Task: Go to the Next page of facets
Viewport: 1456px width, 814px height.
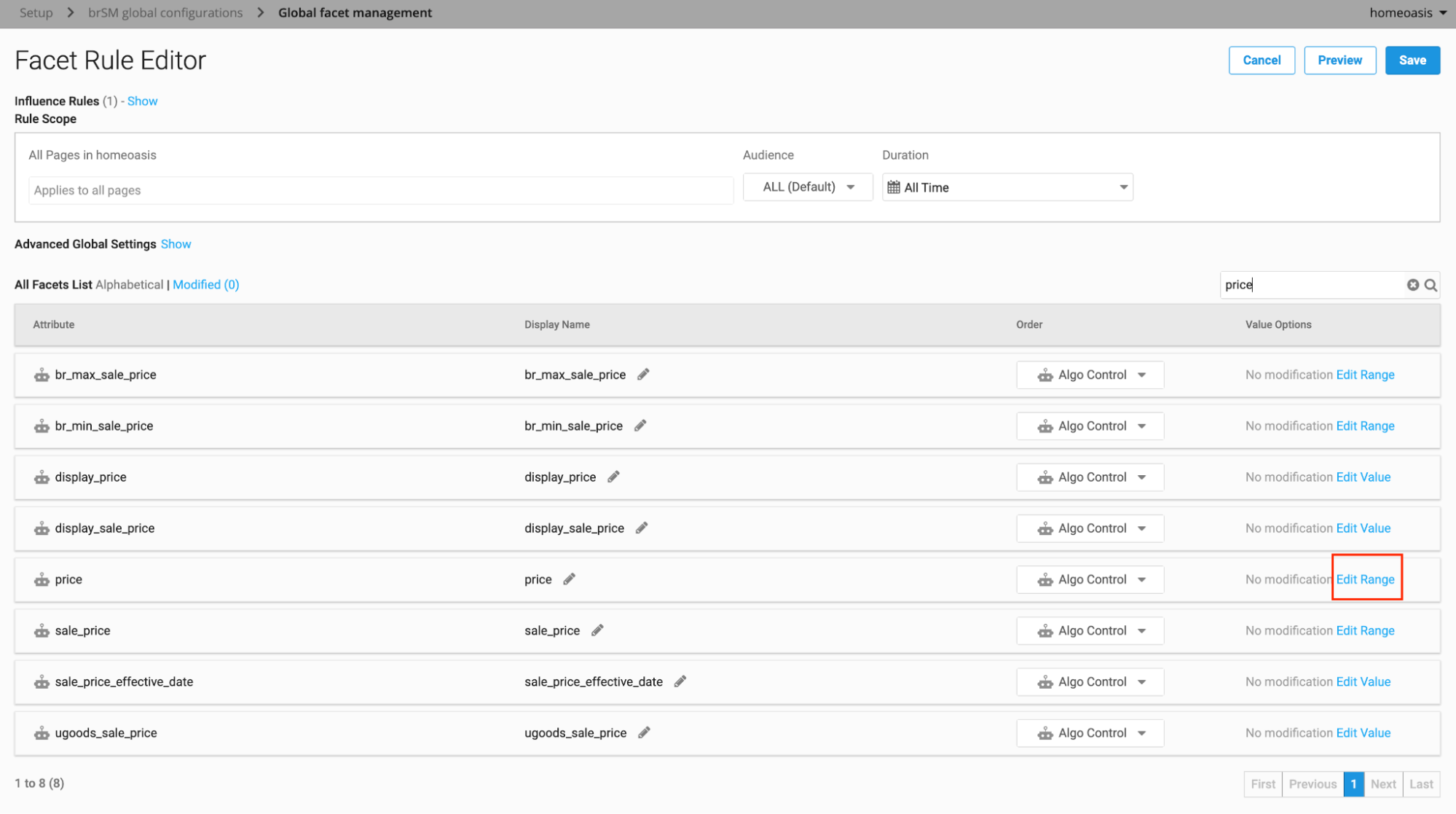Action: click(x=1382, y=783)
